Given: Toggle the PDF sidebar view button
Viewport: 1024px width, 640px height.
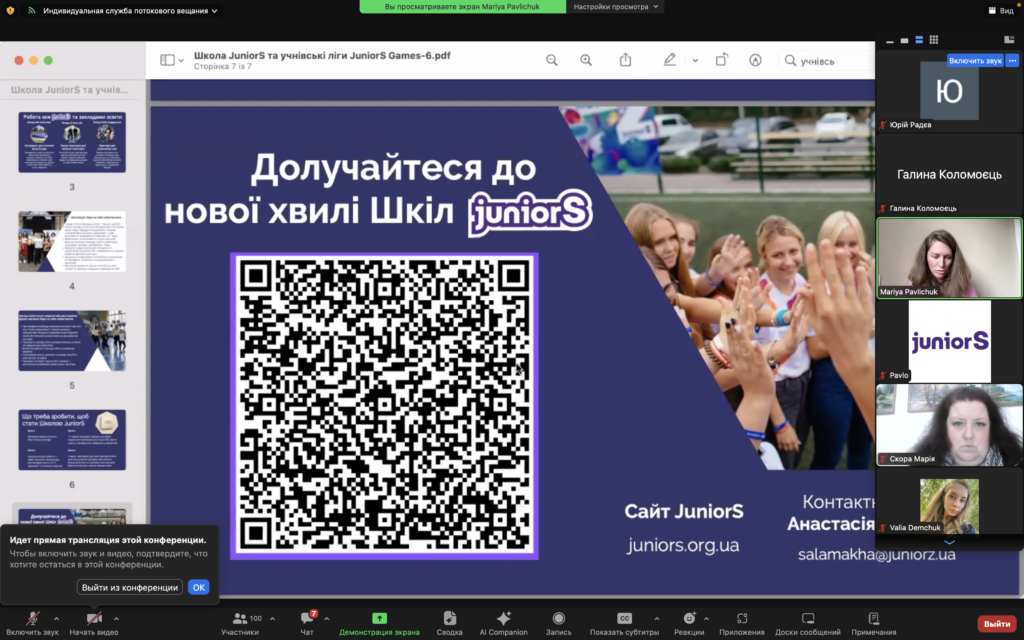Looking at the screenshot, I should (167, 60).
